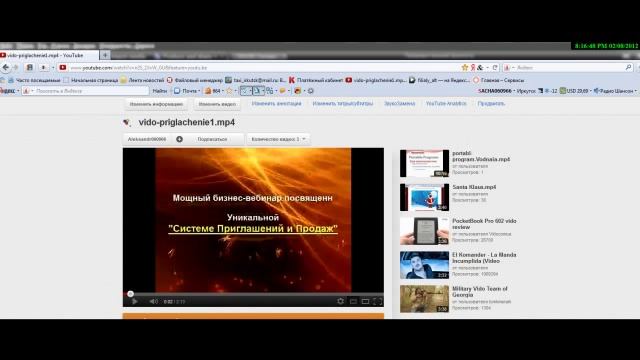Expand the 'Количество видео' dropdown
This screenshot has height=360, width=640.
278,139
